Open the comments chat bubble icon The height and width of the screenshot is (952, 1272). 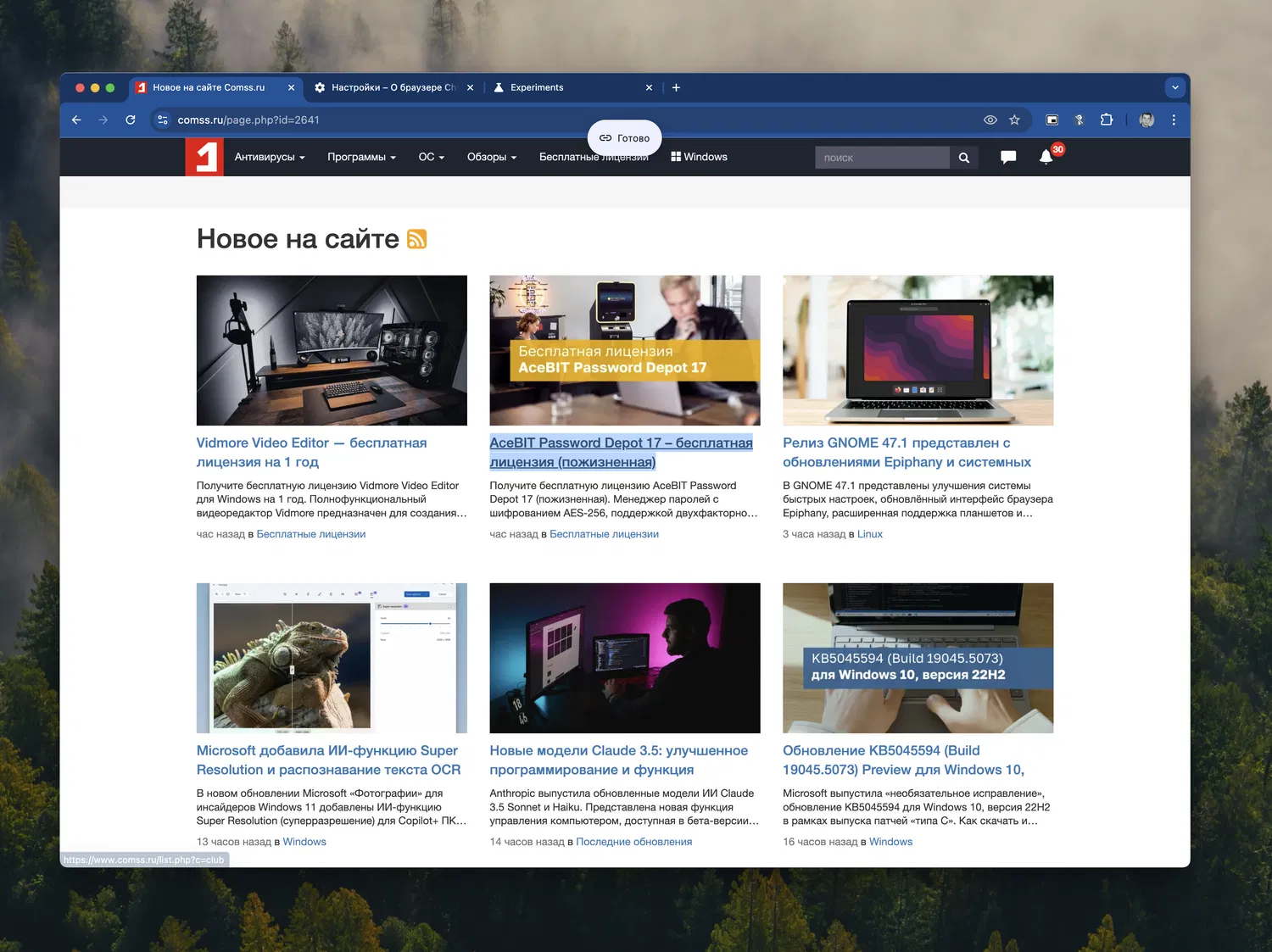pyautogui.click(x=1008, y=157)
